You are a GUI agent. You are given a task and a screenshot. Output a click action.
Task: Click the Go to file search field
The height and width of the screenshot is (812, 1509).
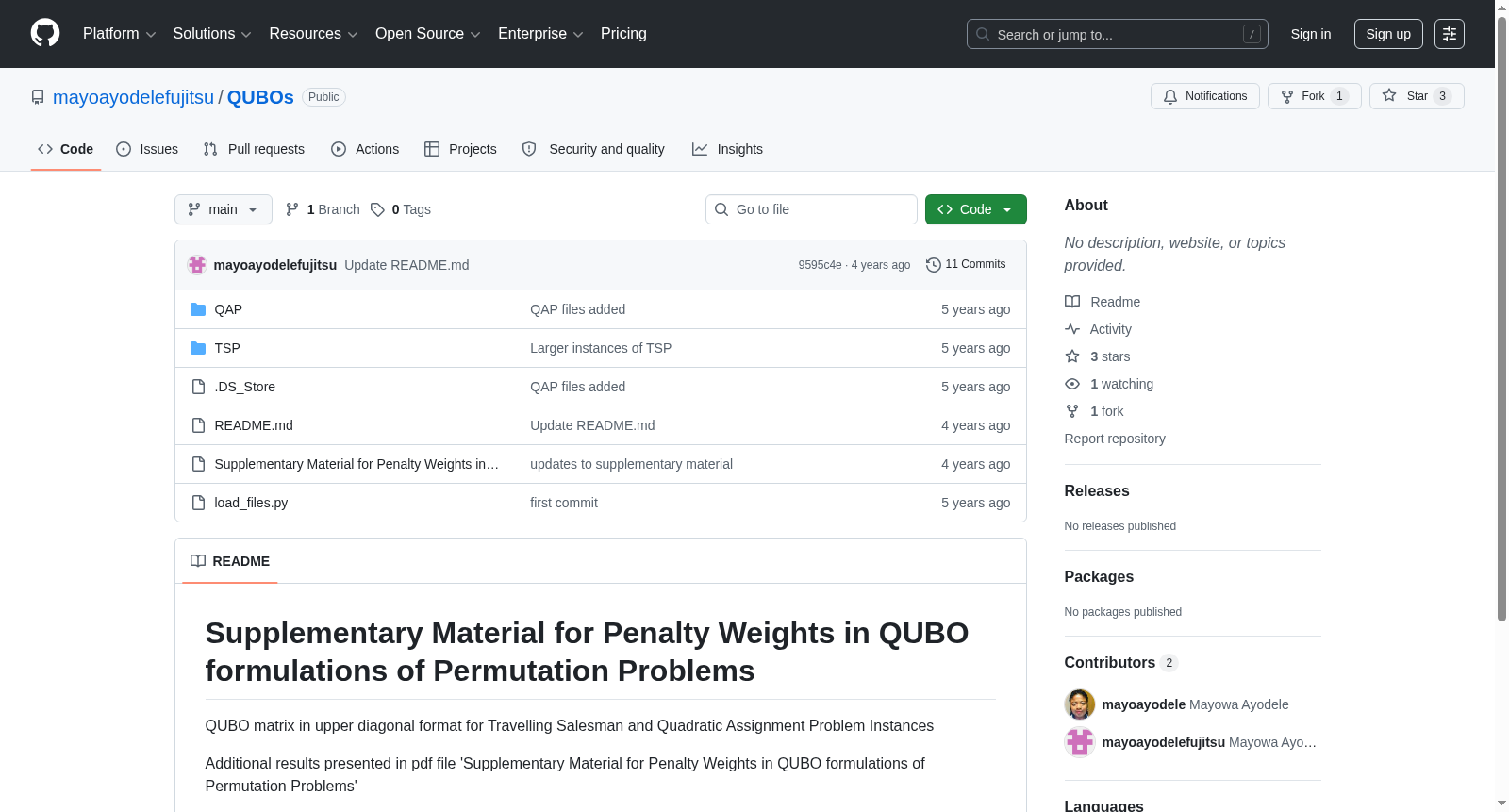tap(811, 209)
